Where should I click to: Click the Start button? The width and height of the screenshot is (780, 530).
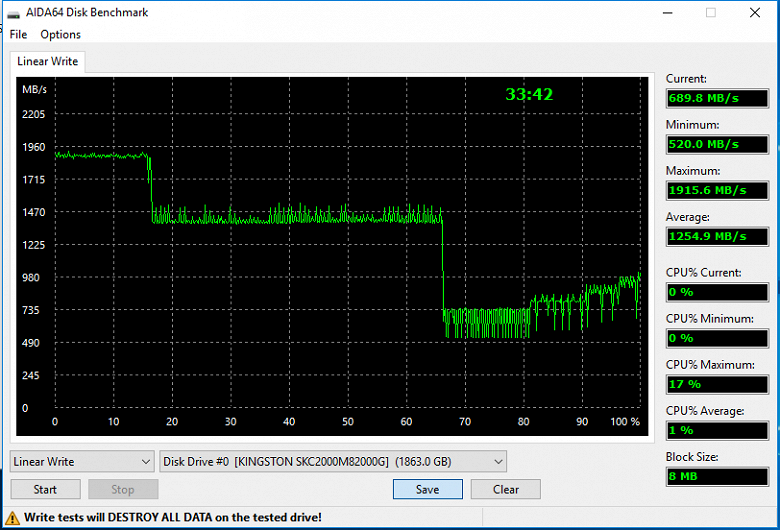point(45,490)
